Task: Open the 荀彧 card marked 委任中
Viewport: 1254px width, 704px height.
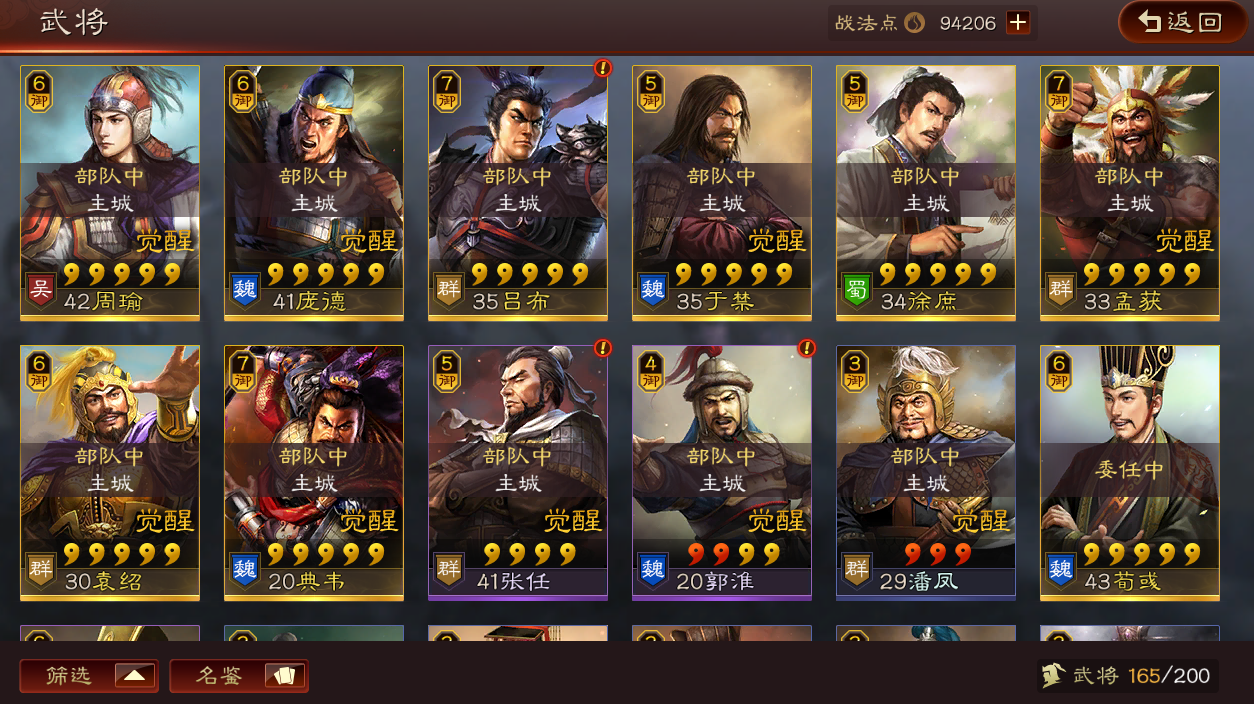Action: [x=1130, y=473]
